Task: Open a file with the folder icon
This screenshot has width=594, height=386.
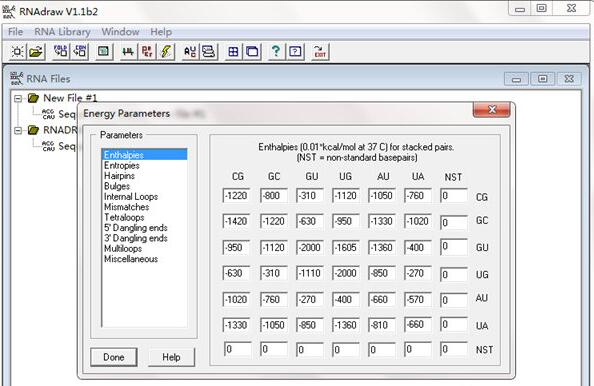Action: 36,52
